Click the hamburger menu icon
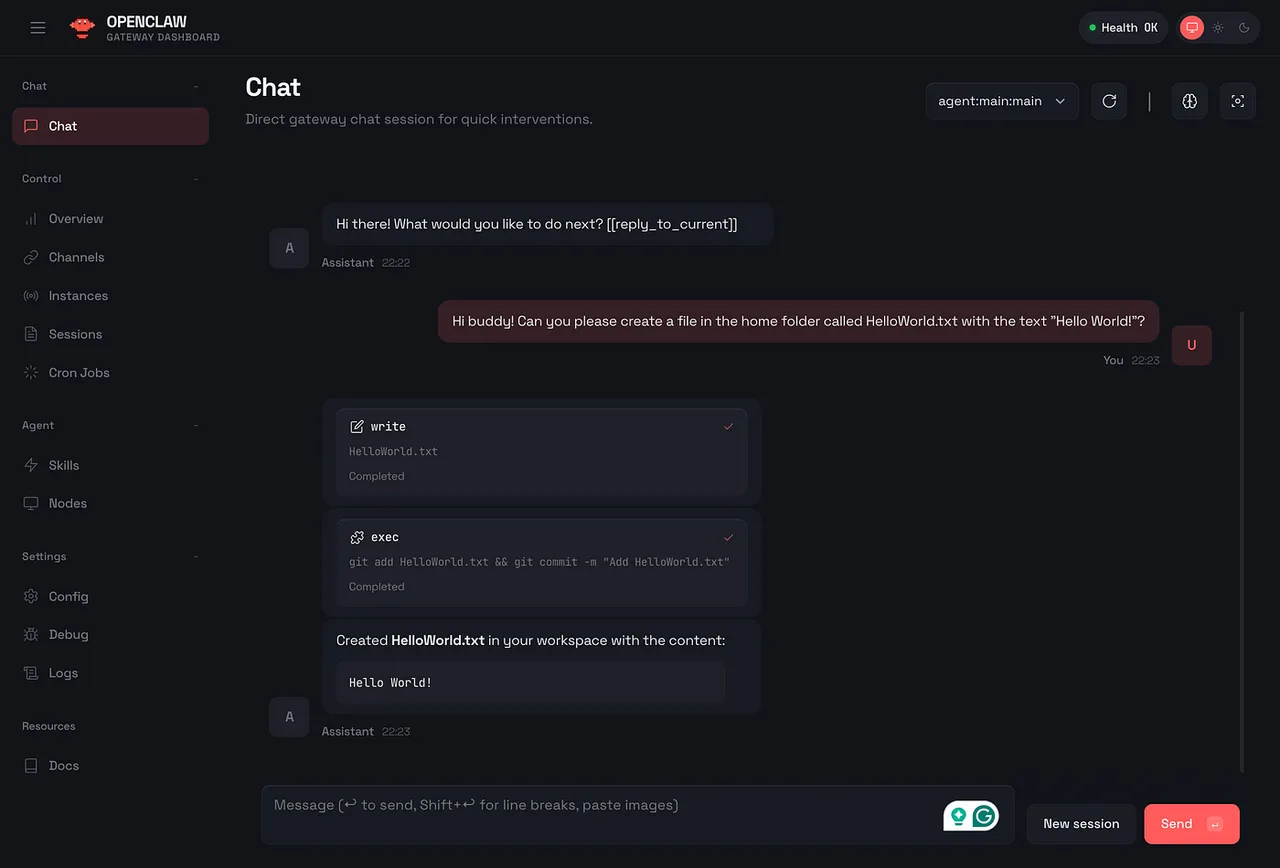 click(38, 28)
